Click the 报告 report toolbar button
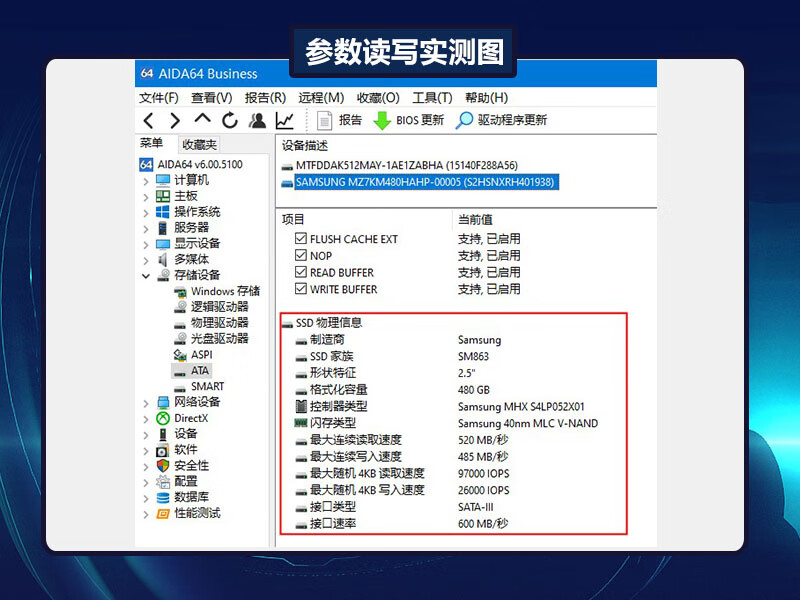 (x=339, y=120)
